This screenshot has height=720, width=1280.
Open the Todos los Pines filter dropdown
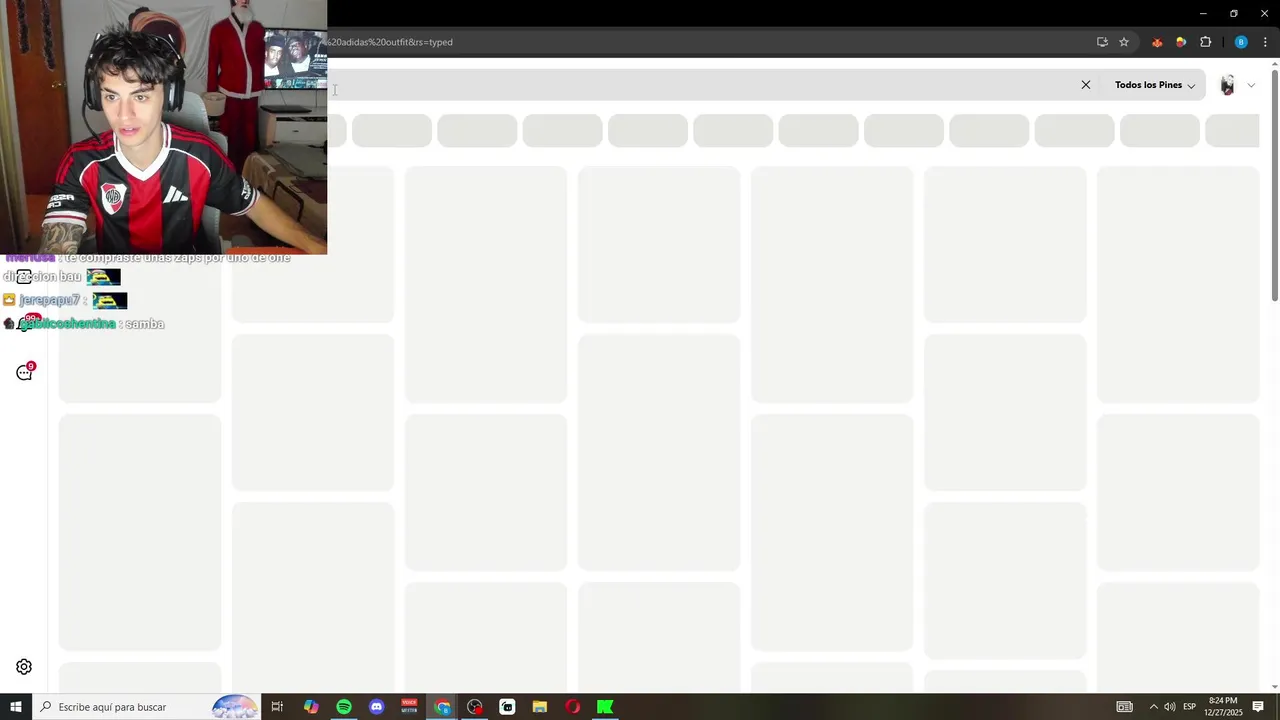point(1155,85)
